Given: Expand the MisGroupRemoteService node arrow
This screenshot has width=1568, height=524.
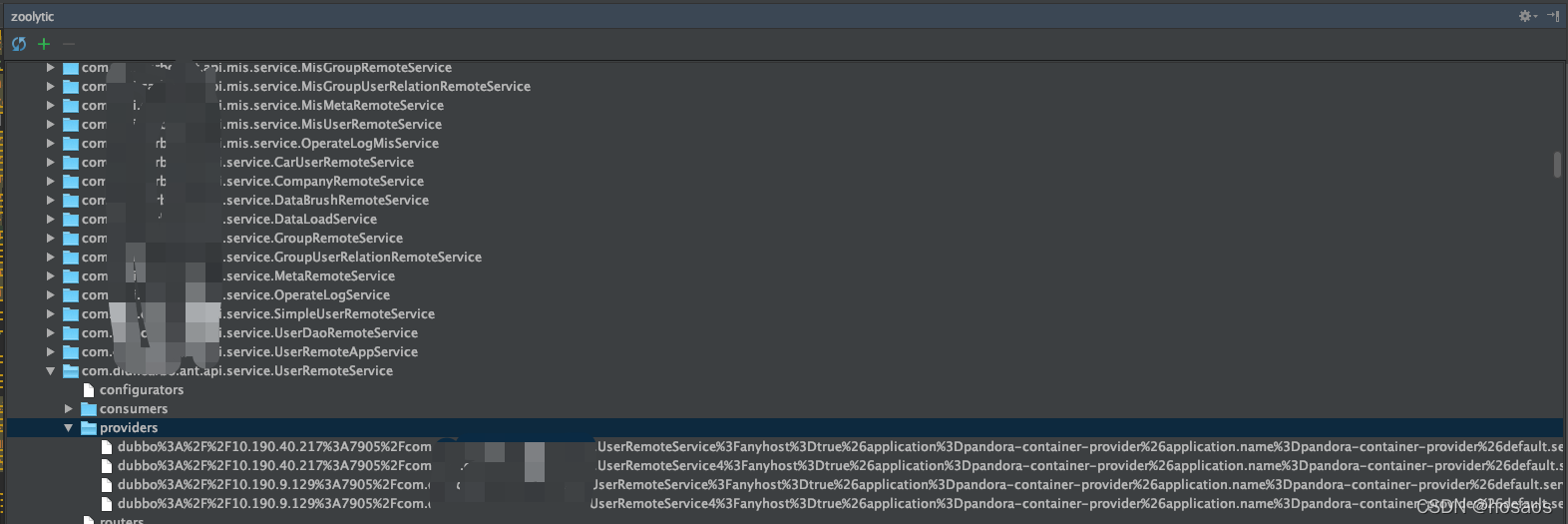Looking at the screenshot, I should click(51, 68).
